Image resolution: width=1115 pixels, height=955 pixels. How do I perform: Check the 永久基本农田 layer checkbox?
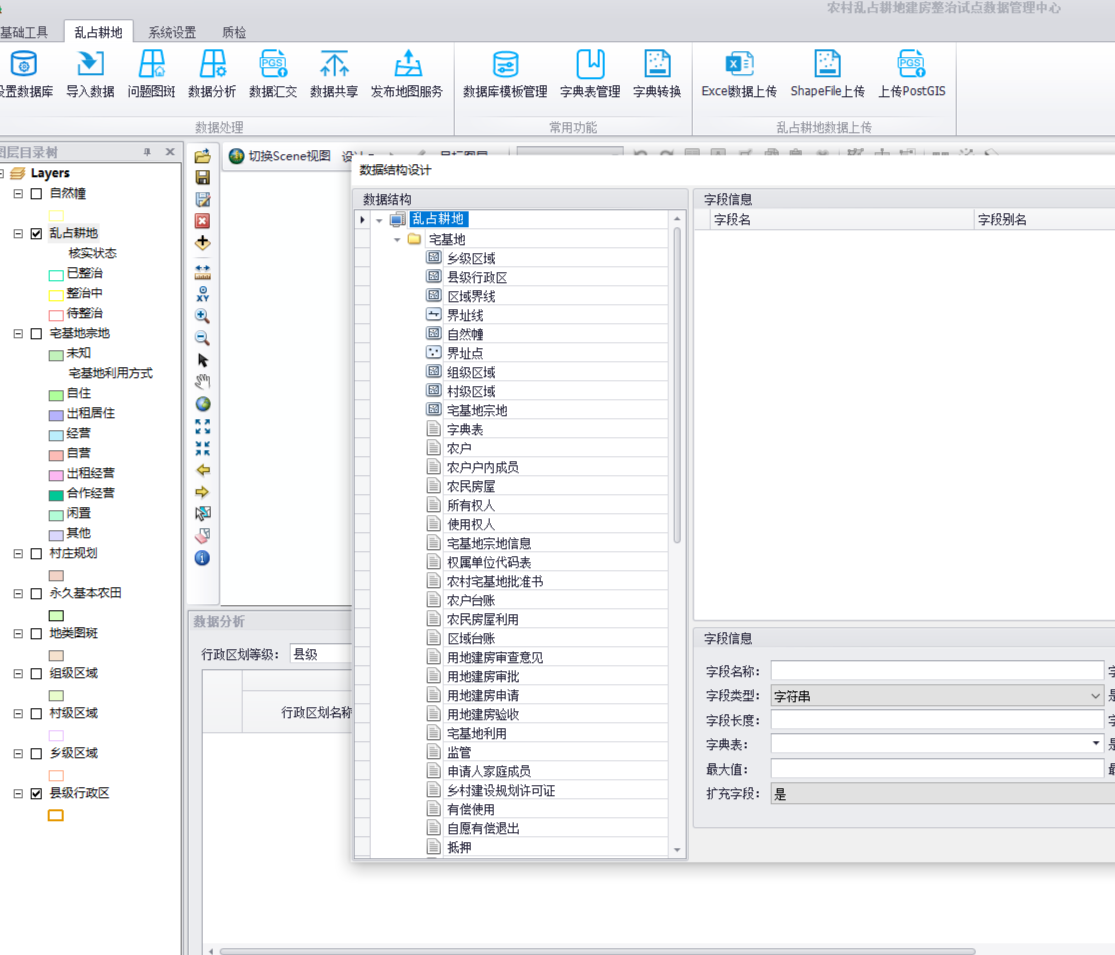click(36, 593)
